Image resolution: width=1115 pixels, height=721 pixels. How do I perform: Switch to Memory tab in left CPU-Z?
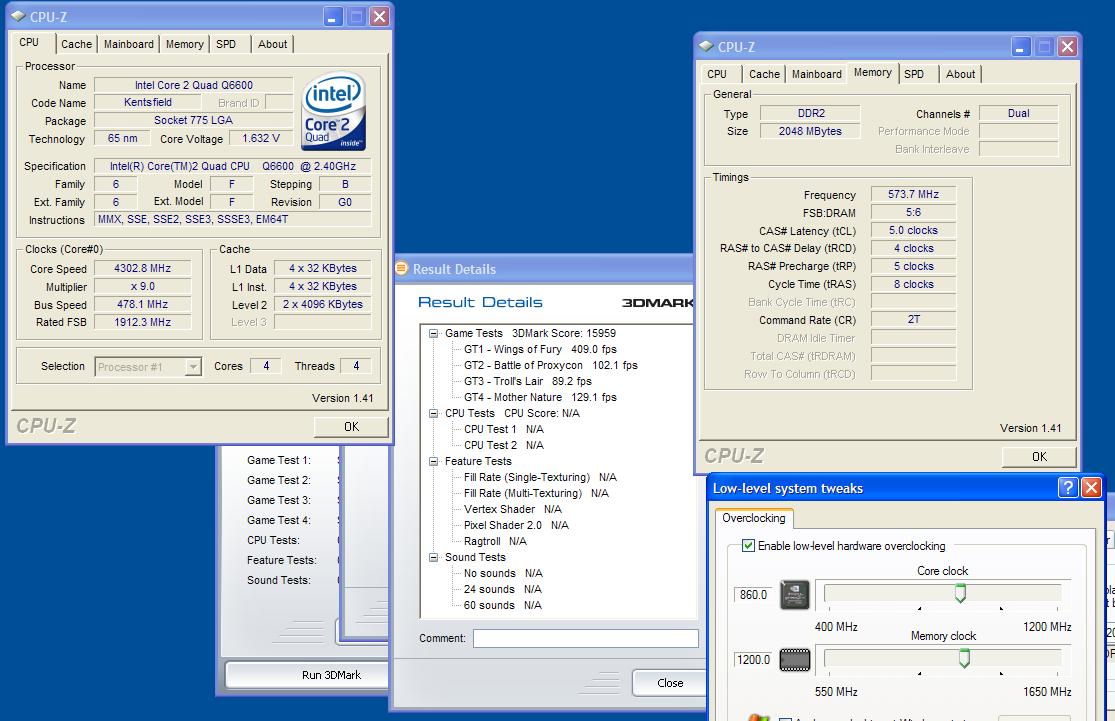[x=184, y=44]
